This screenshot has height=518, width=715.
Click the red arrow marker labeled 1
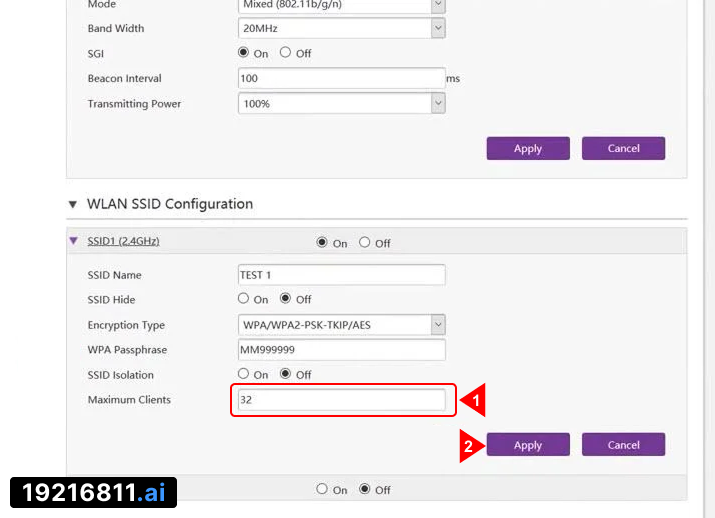[473, 400]
